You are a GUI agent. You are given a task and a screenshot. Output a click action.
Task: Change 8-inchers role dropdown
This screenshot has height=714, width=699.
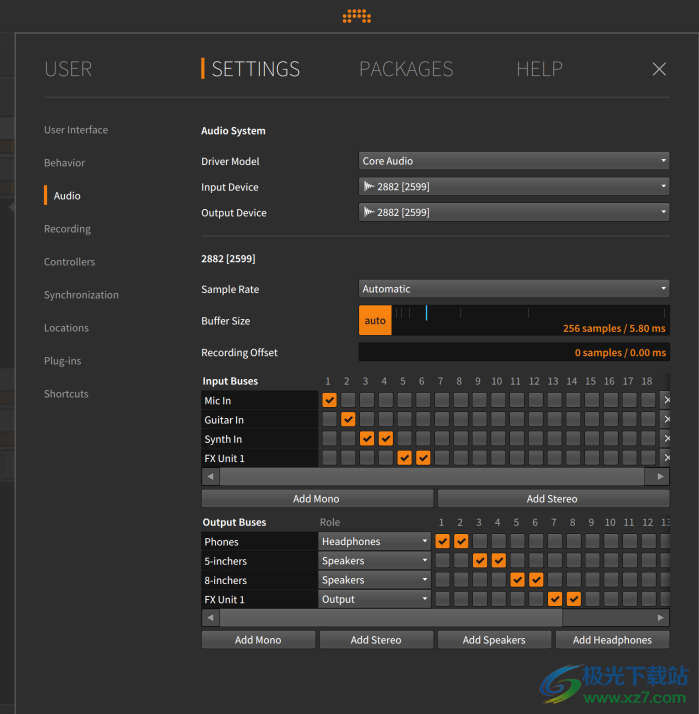point(374,580)
